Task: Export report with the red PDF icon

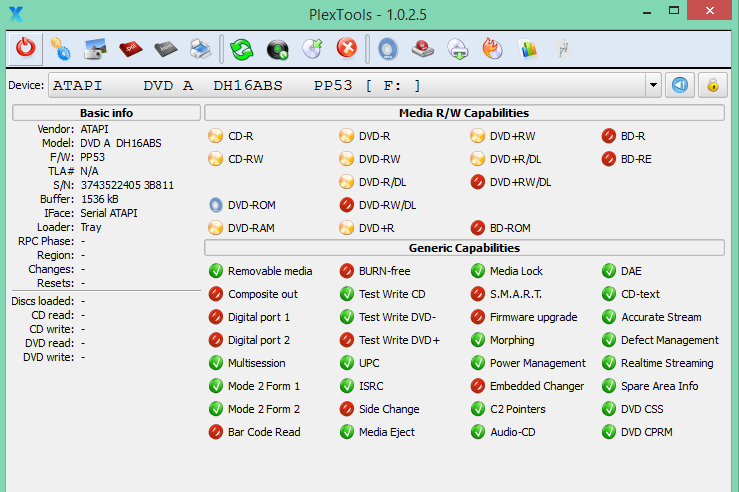Action: pos(131,49)
